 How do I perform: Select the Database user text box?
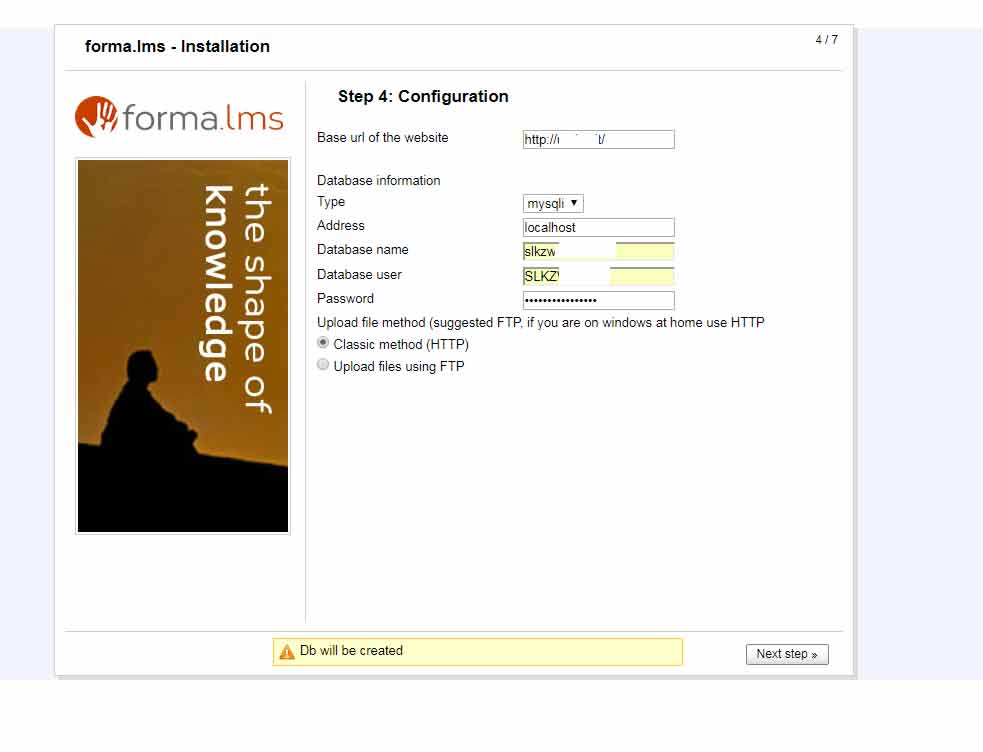point(598,276)
